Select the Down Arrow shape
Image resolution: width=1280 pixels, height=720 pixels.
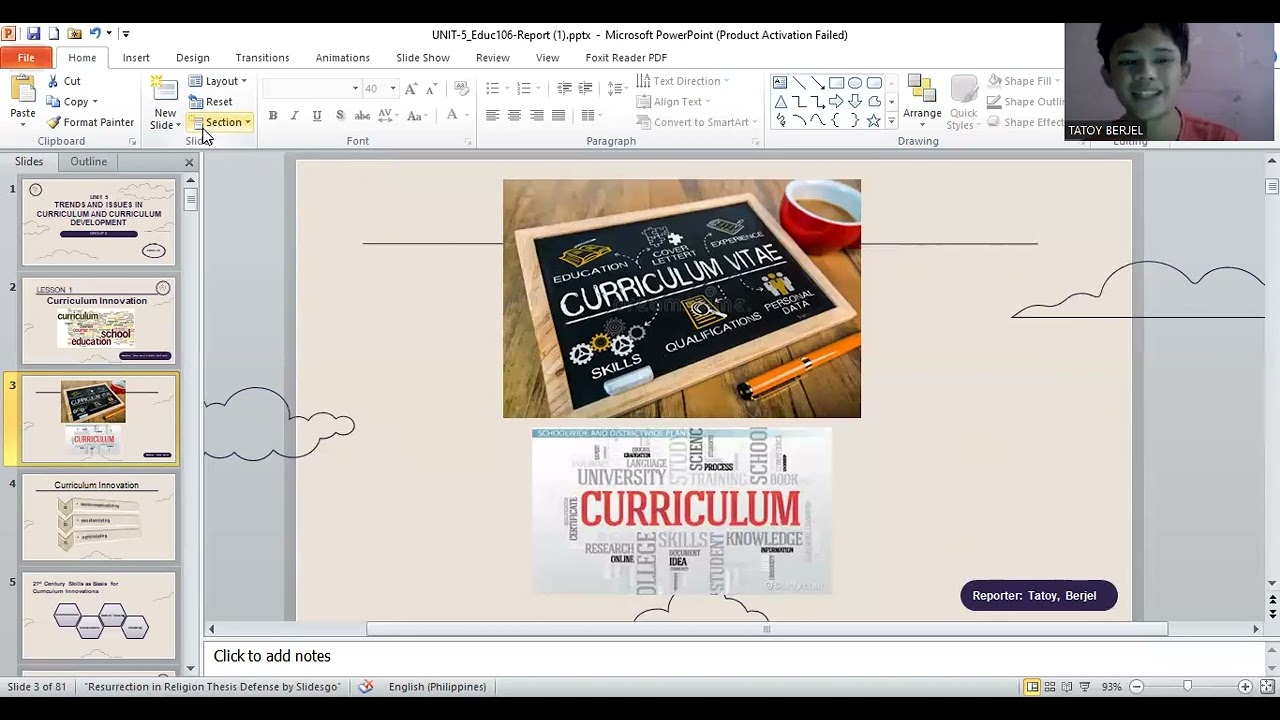(855, 101)
